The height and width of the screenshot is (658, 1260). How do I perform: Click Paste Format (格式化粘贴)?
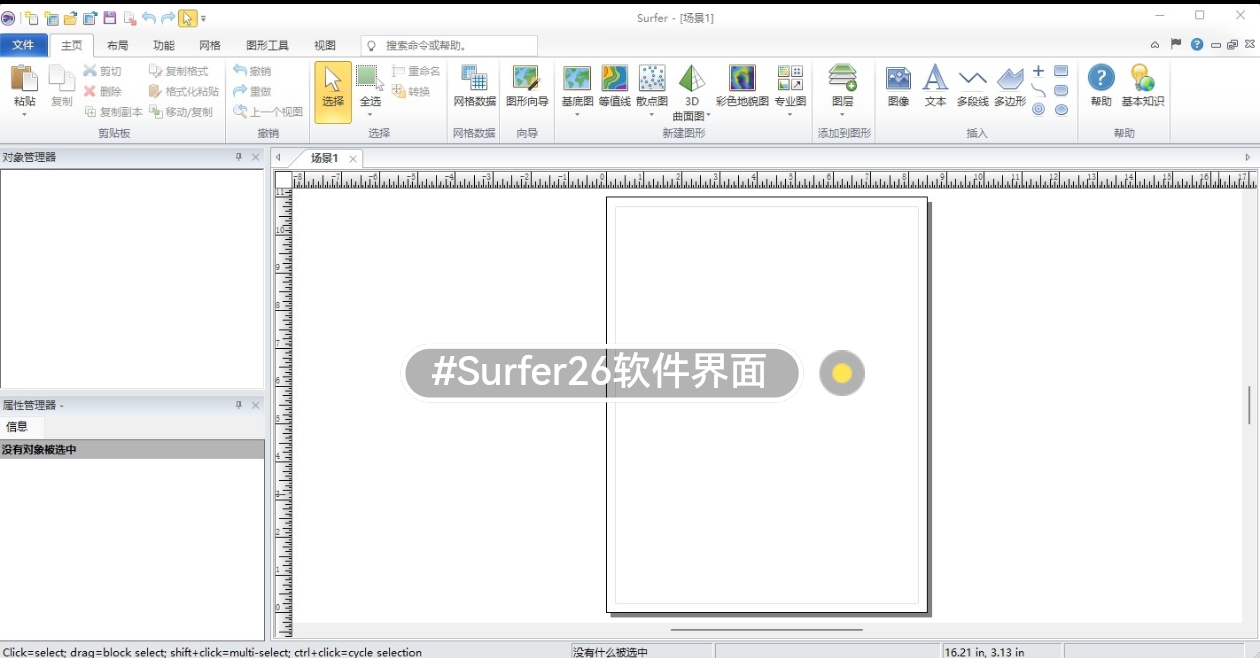click(184, 91)
